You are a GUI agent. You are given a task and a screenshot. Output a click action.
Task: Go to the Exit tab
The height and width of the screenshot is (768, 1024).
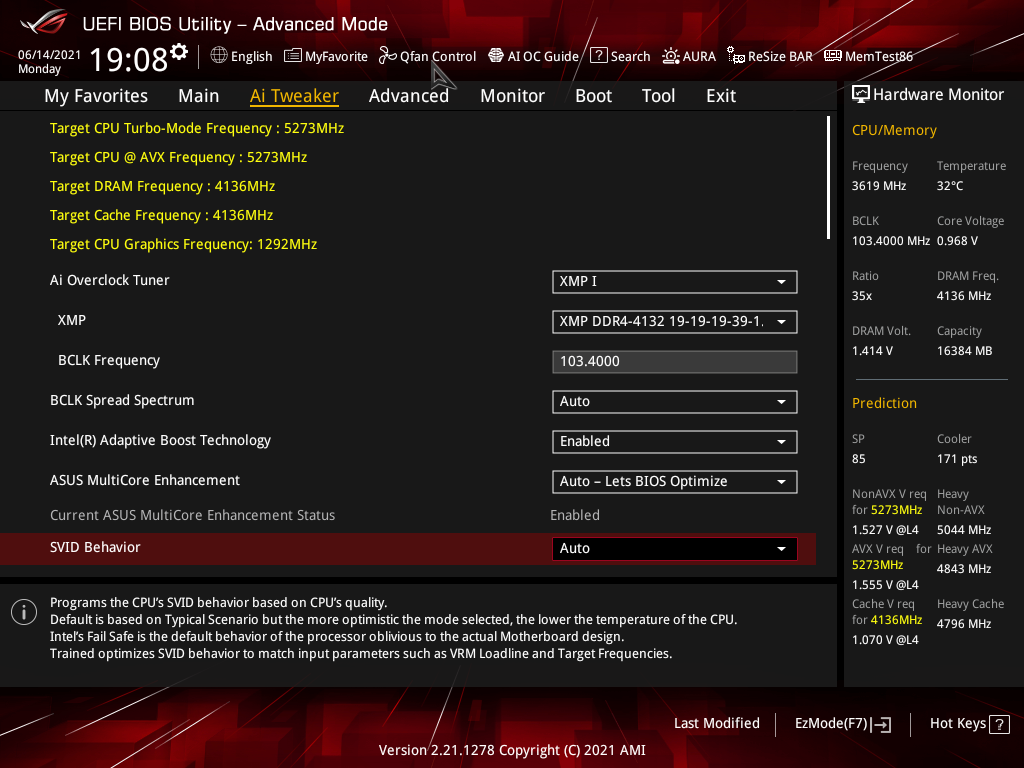coord(721,96)
